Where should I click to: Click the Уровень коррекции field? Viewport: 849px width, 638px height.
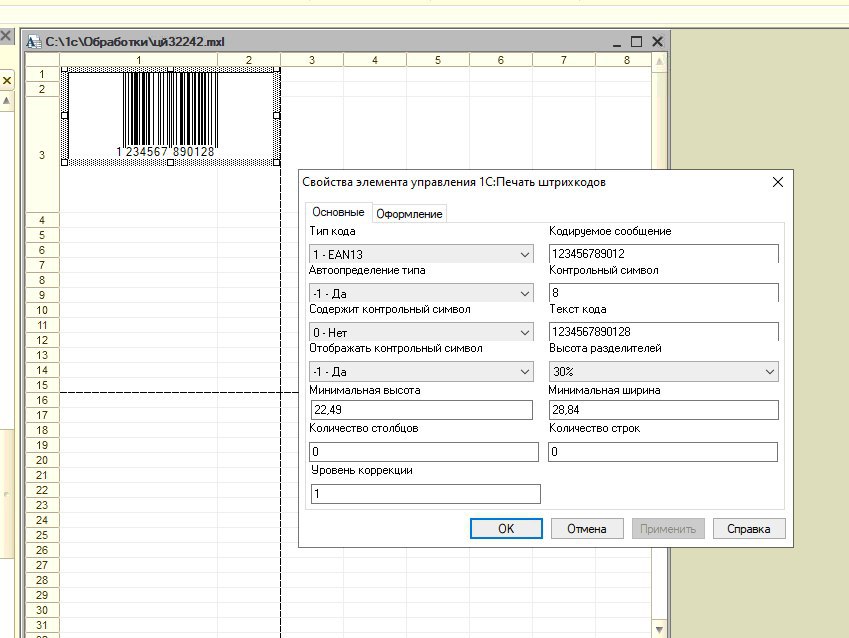coord(426,494)
